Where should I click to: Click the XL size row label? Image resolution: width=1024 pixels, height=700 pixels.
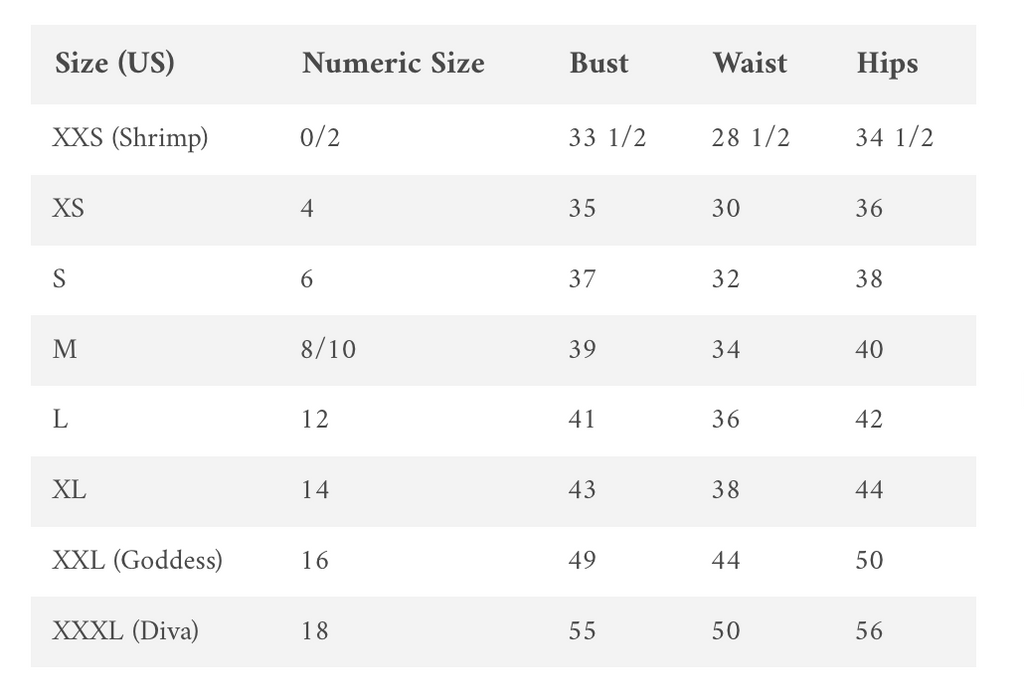coord(69,491)
